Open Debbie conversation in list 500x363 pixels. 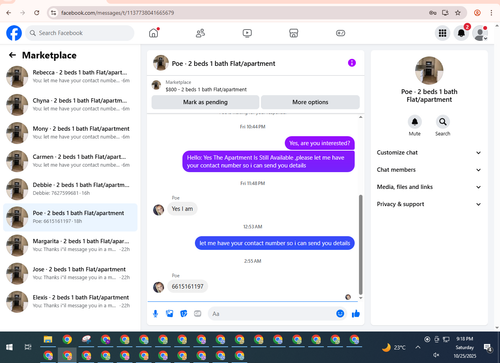pos(70,189)
